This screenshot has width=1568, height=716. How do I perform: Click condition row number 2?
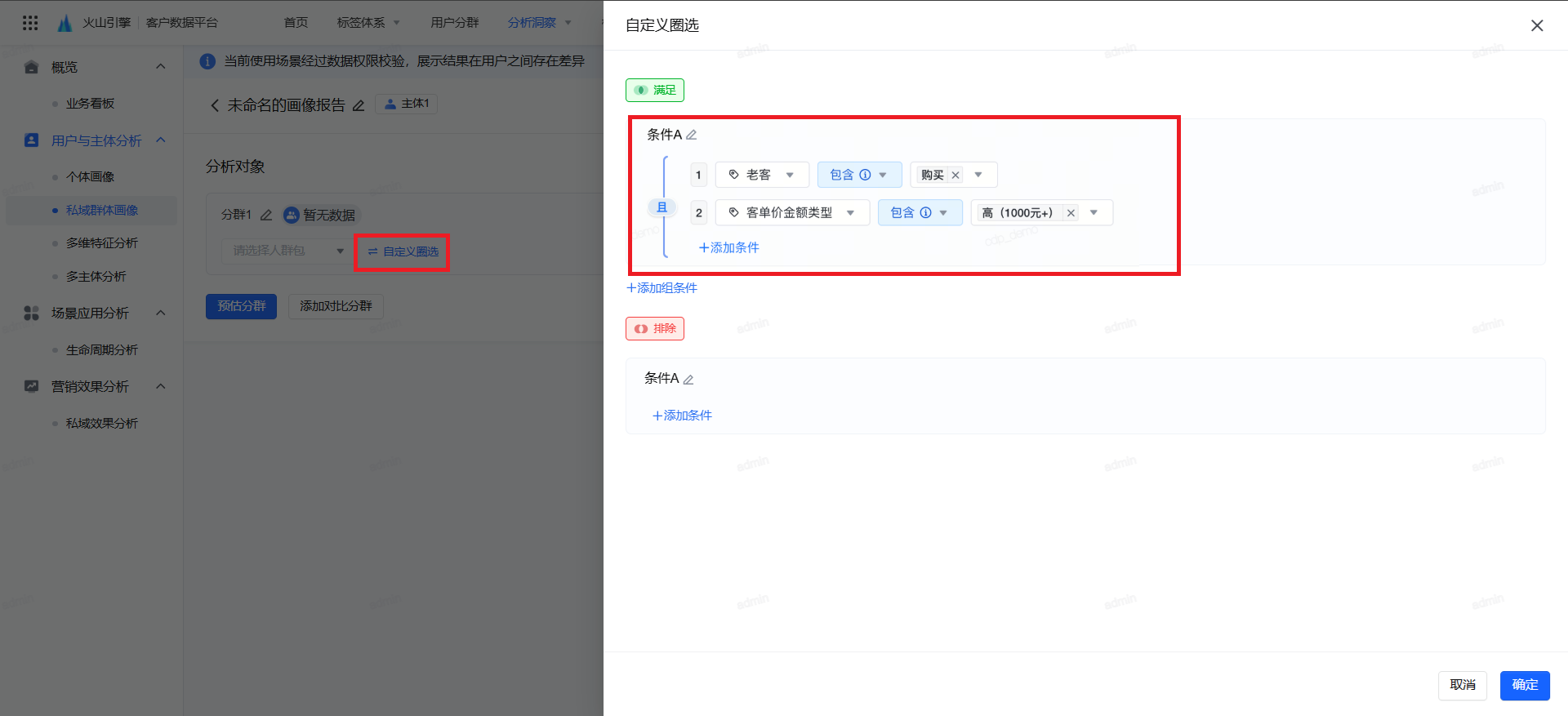(x=698, y=213)
